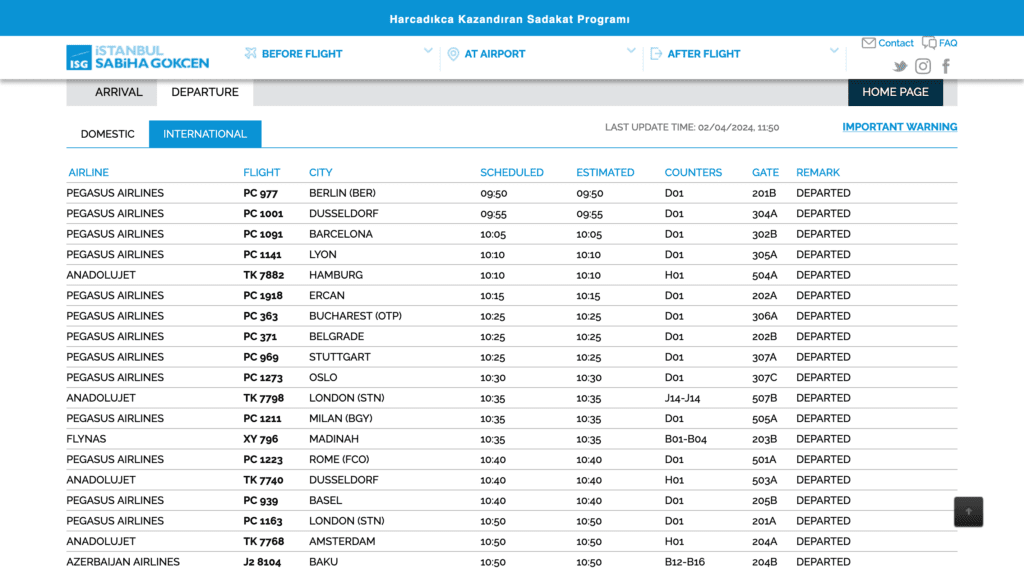The width and height of the screenshot is (1024, 568).
Task: Click the location pin icon beside At Airport
Action: [x=453, y=54]
